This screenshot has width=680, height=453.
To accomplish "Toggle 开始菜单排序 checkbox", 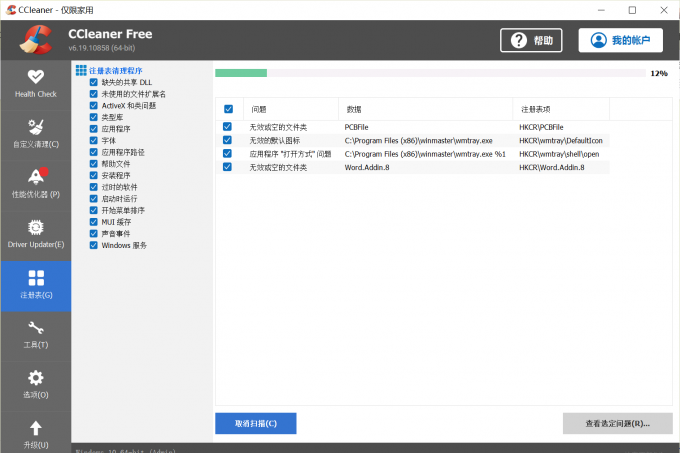I will pyautogui.click(x=94, y=210).
